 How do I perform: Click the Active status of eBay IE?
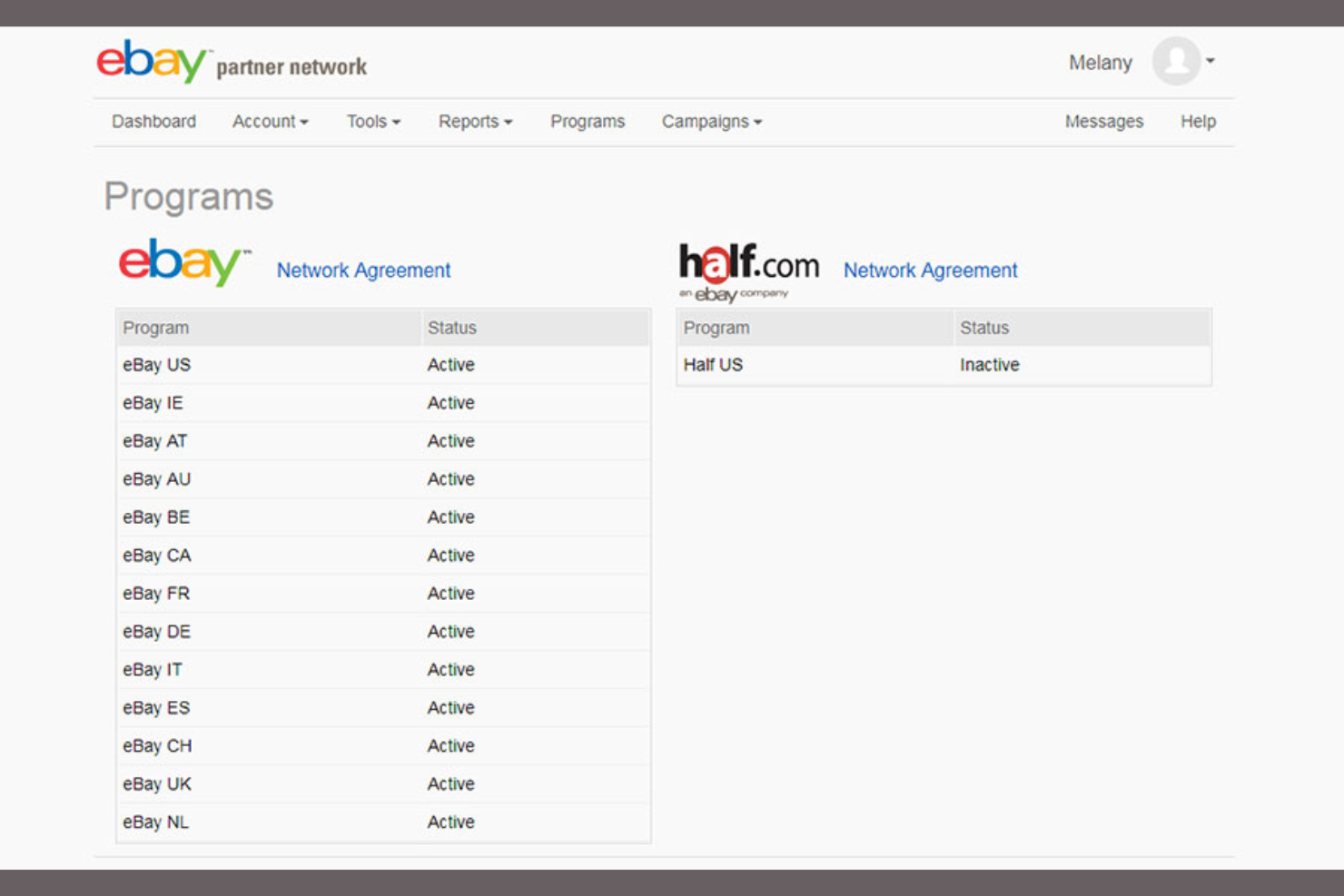[x=451, y=403]
